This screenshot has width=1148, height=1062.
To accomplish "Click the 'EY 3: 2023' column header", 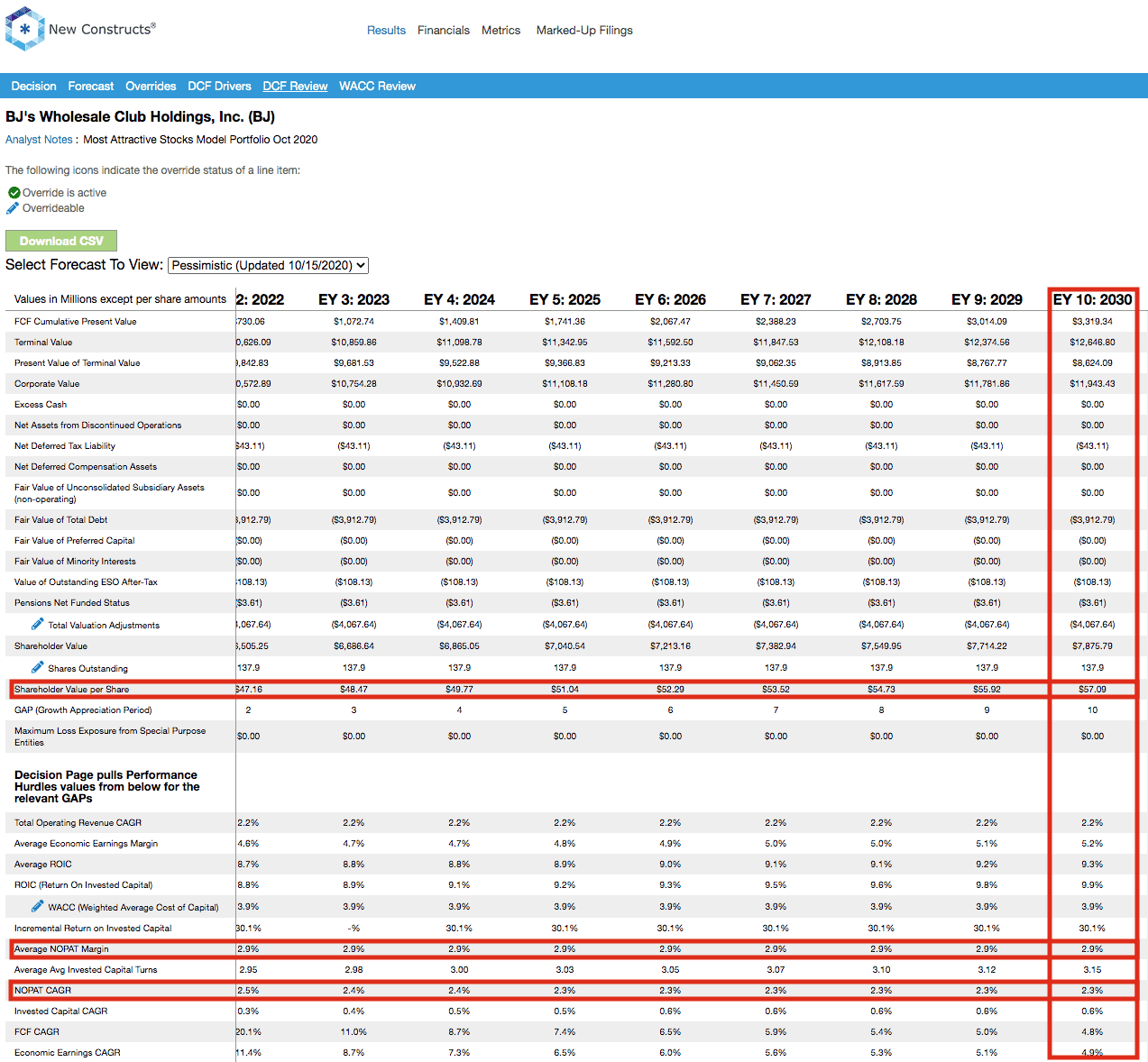I will (x=354, y=299).
